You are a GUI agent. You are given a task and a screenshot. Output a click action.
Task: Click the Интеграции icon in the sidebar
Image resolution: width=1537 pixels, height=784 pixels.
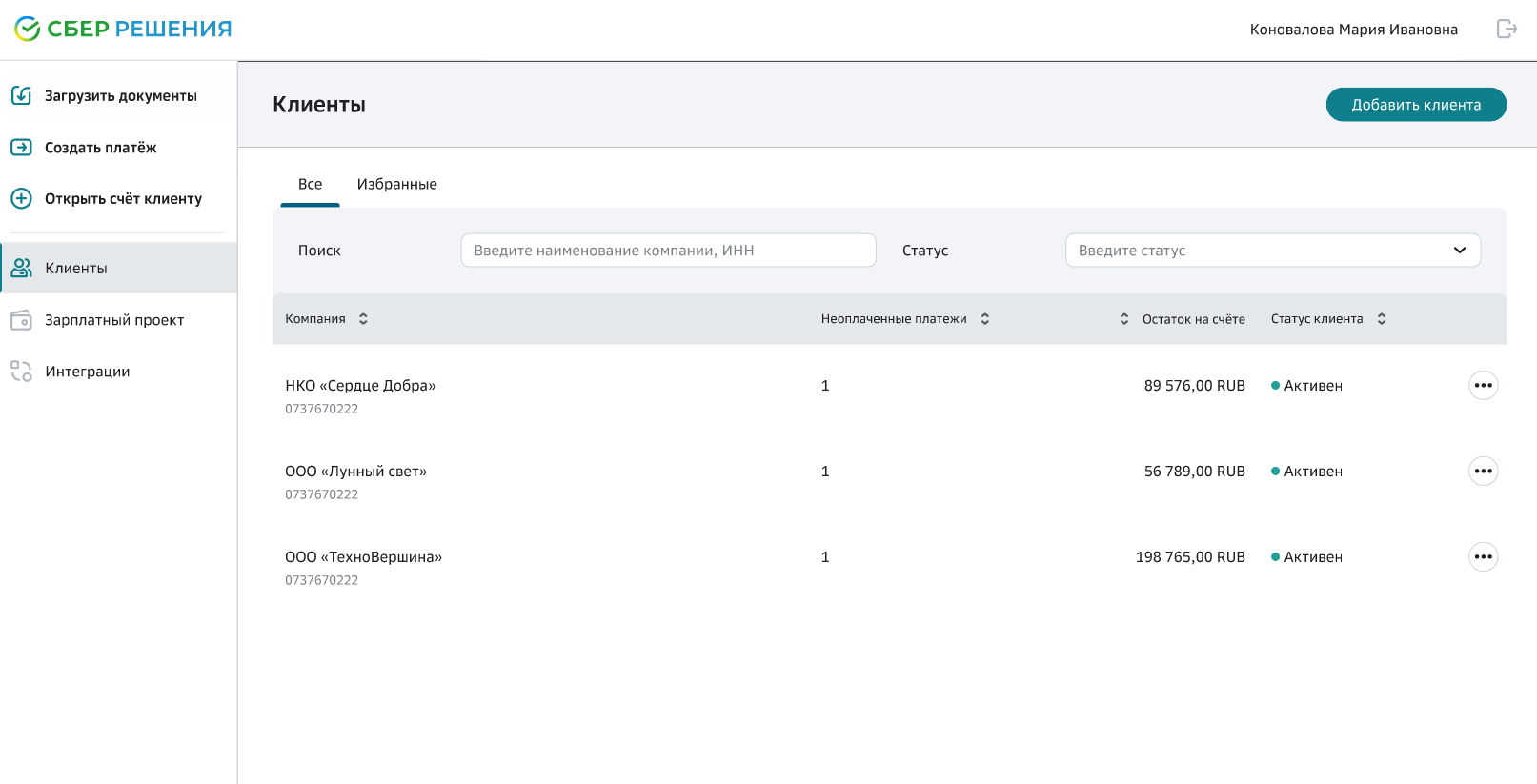(x=21, y=372)
